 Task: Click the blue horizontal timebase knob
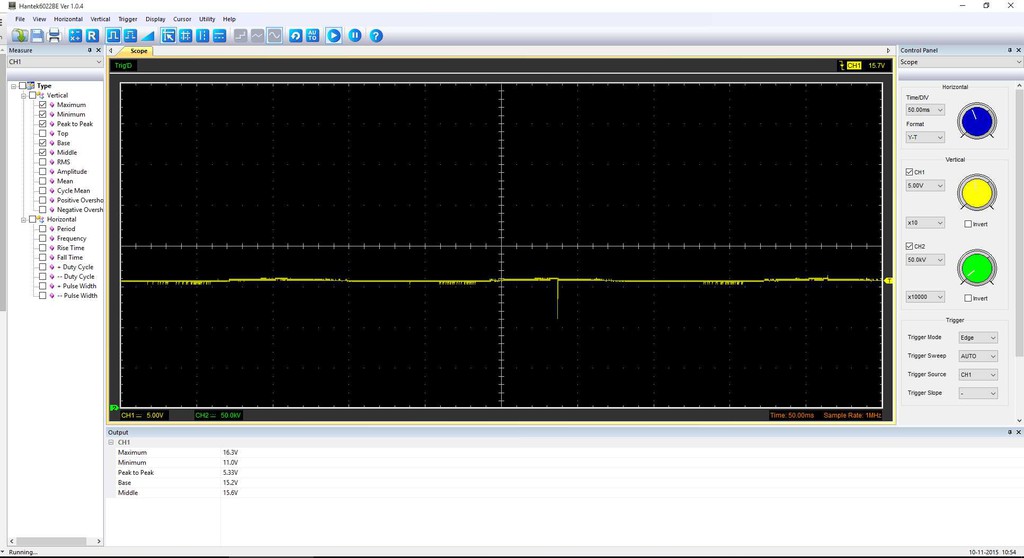coord(977,122)
